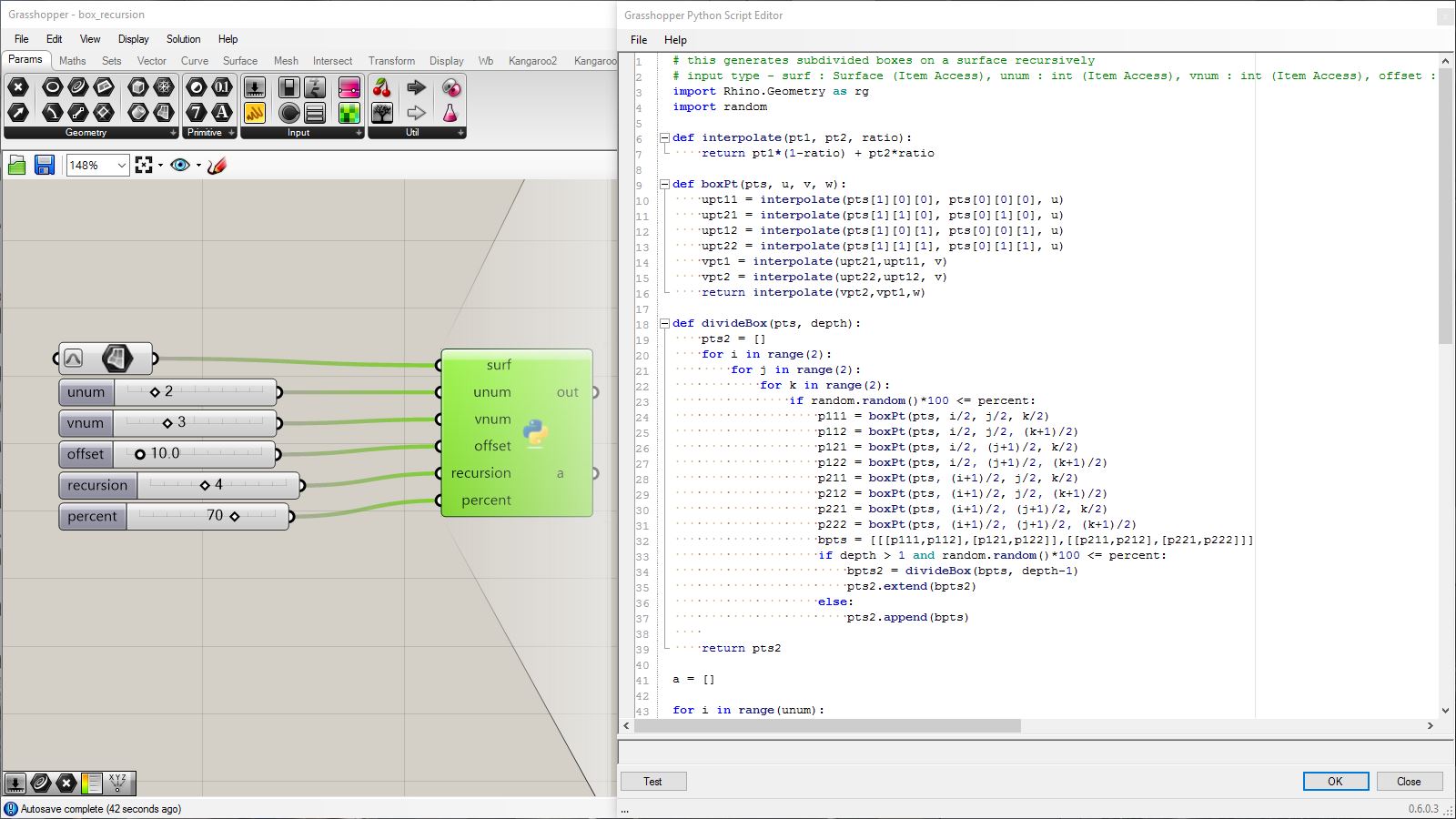Screen dimensions: 1456x819
Task: Click the Point parameter icon in Geometry
Action: pyautogui.click(x=18, y=87)
